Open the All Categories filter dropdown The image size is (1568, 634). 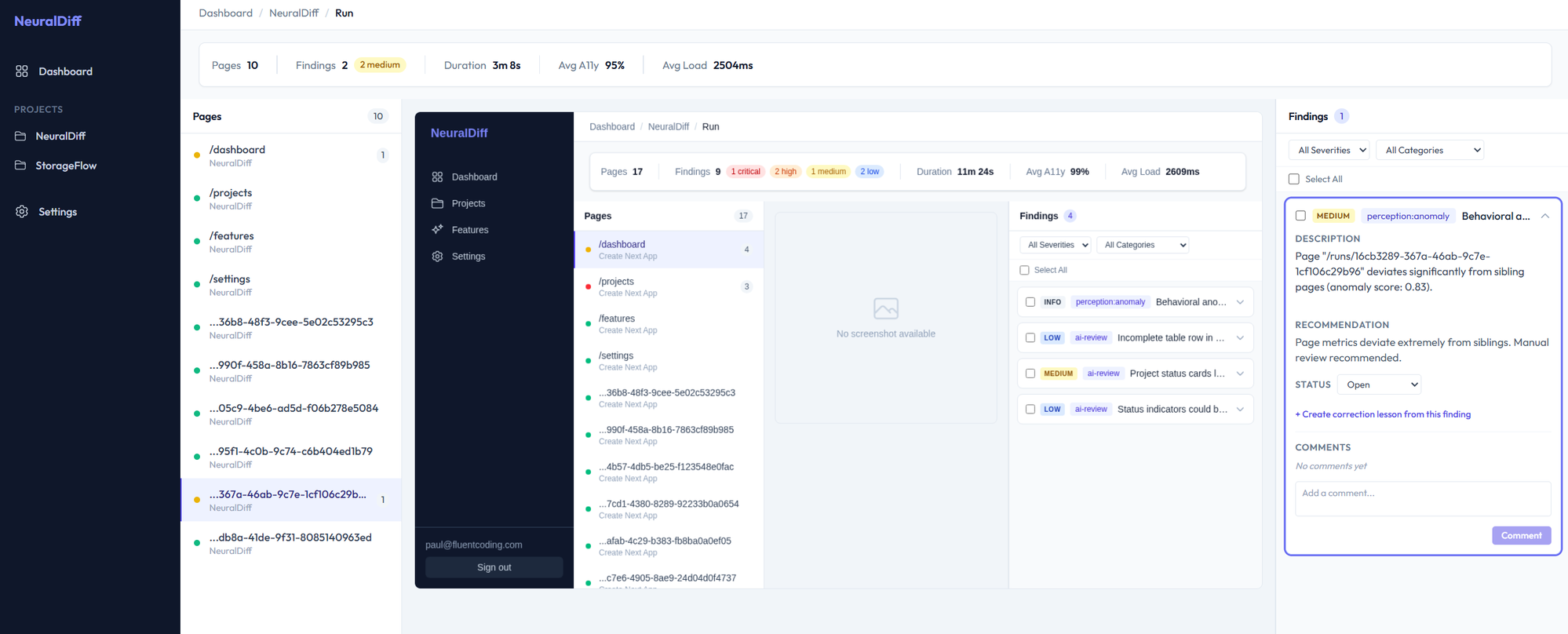point(1429,150)
